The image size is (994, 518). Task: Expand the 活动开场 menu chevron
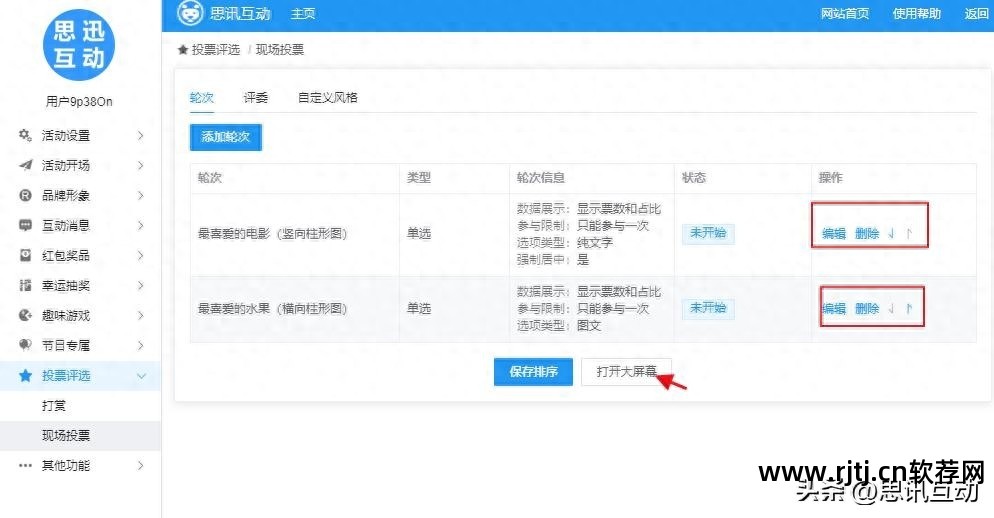141,165
